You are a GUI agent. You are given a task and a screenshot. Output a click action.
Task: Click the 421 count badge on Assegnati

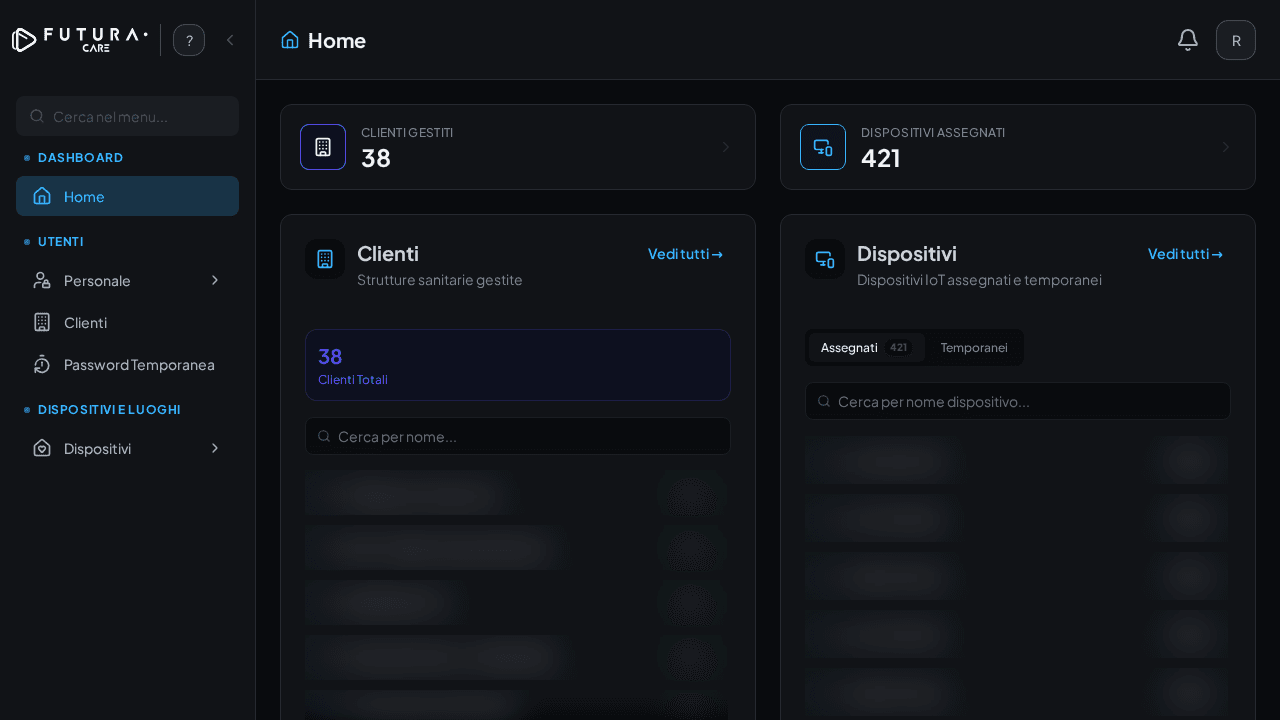[898, 348]
